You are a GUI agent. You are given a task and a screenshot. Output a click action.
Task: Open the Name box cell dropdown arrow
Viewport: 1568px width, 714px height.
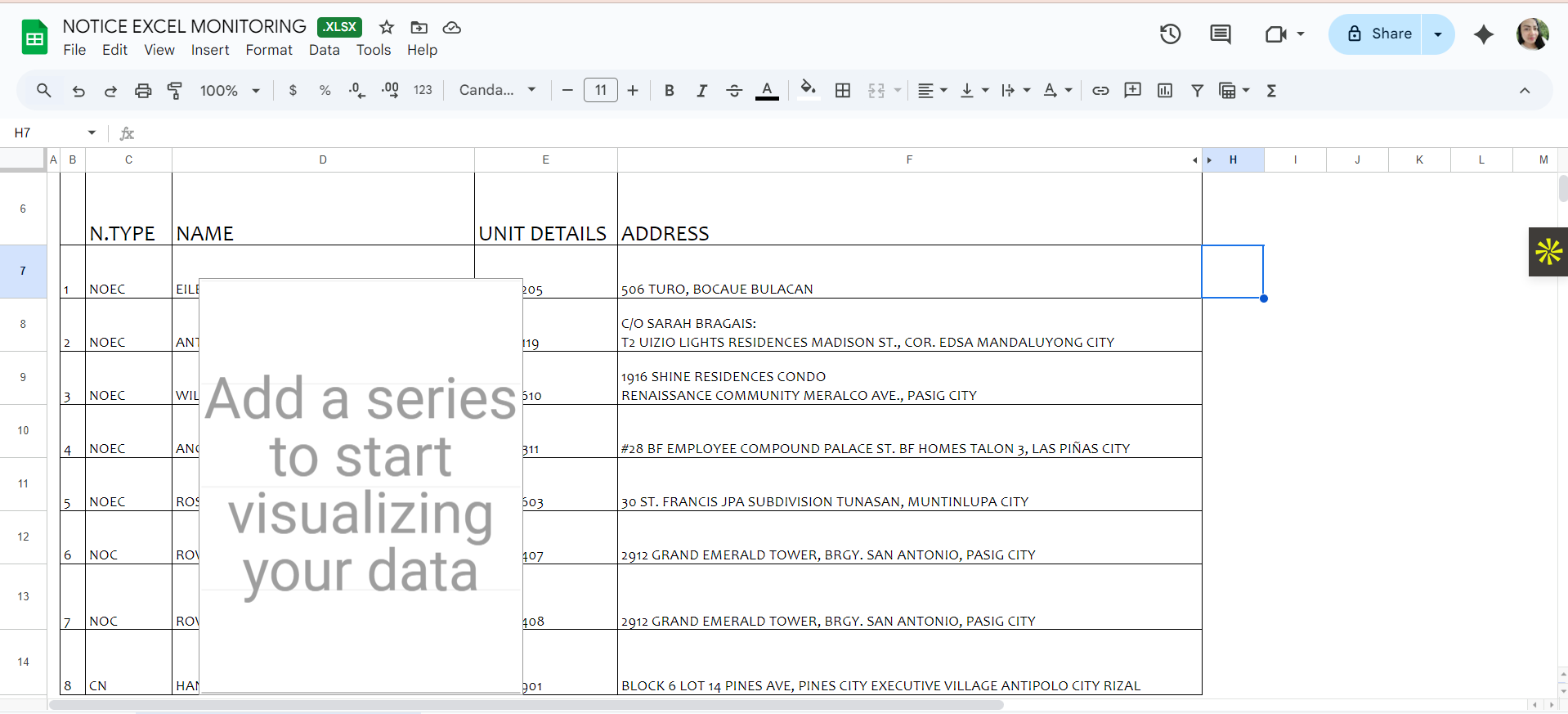92,132
